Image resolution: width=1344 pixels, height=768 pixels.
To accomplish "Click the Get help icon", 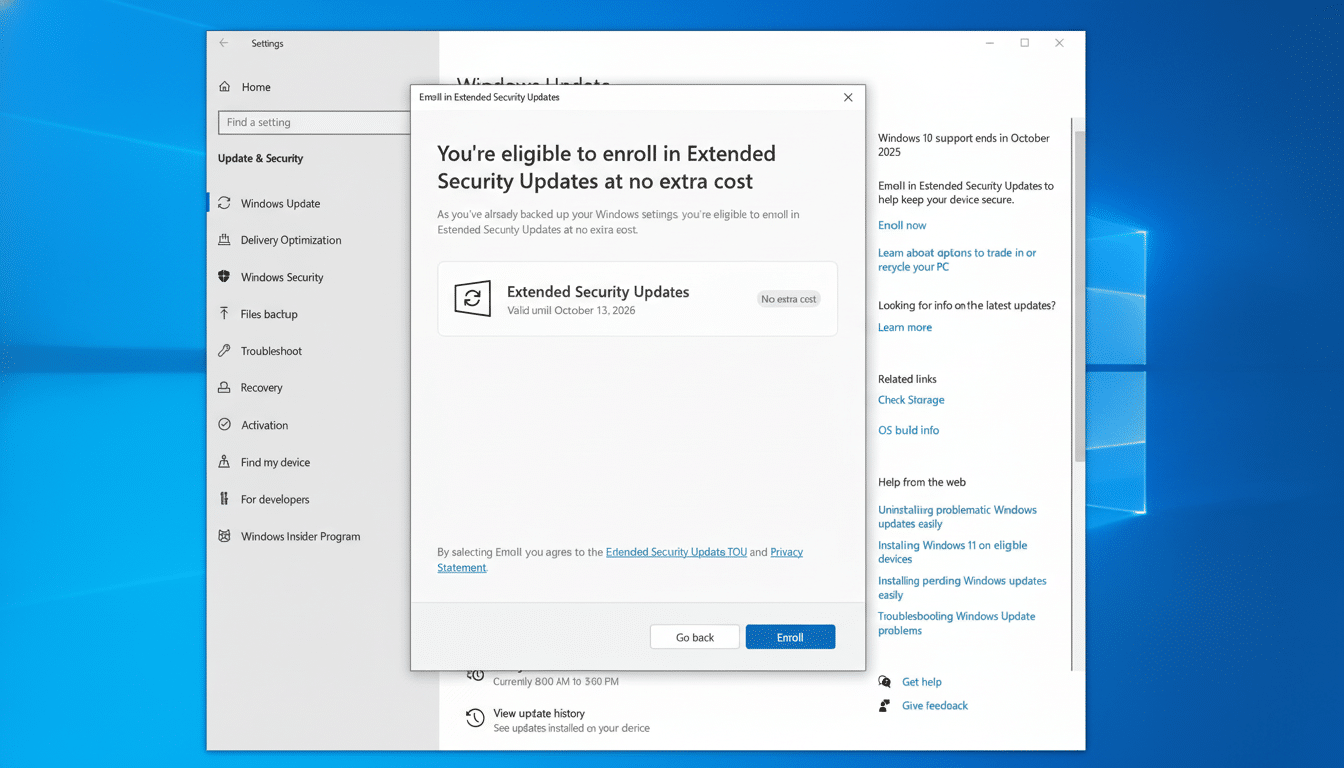I will (x=885, y=682).
